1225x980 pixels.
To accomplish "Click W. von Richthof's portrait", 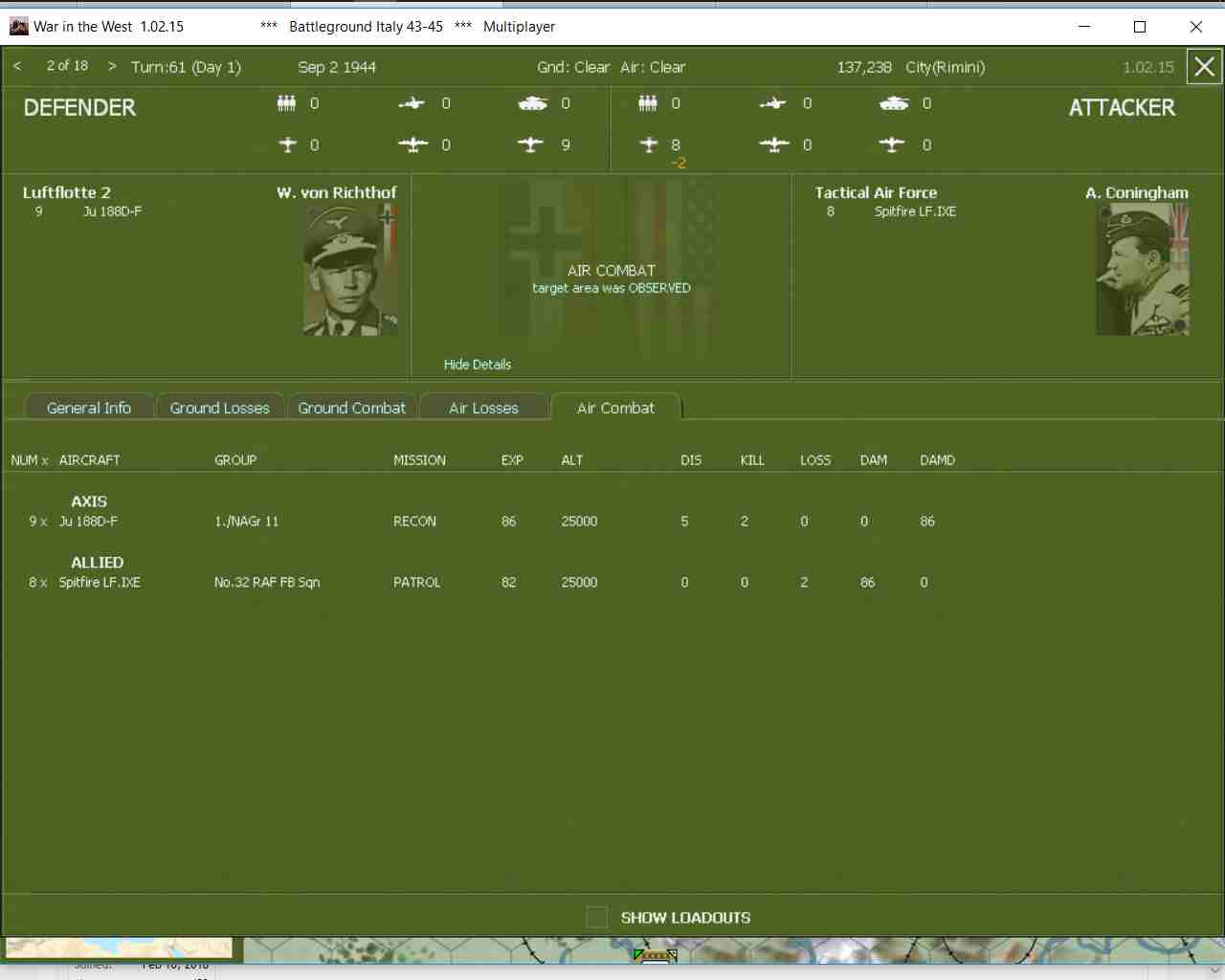I will coord(350,269).
